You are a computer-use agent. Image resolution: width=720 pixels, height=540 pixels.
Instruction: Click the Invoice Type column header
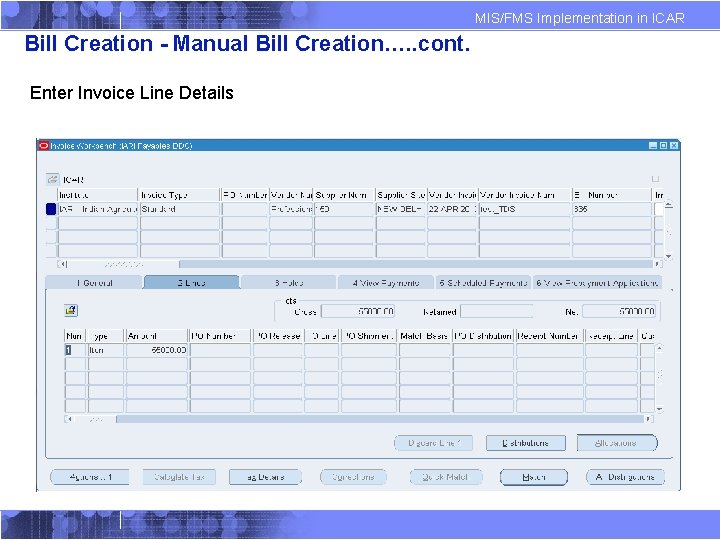coord(180,195)
